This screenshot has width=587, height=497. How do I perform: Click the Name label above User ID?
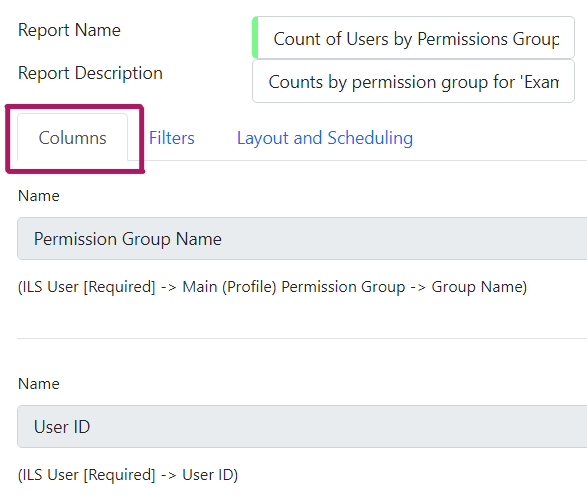click(39, 384)
